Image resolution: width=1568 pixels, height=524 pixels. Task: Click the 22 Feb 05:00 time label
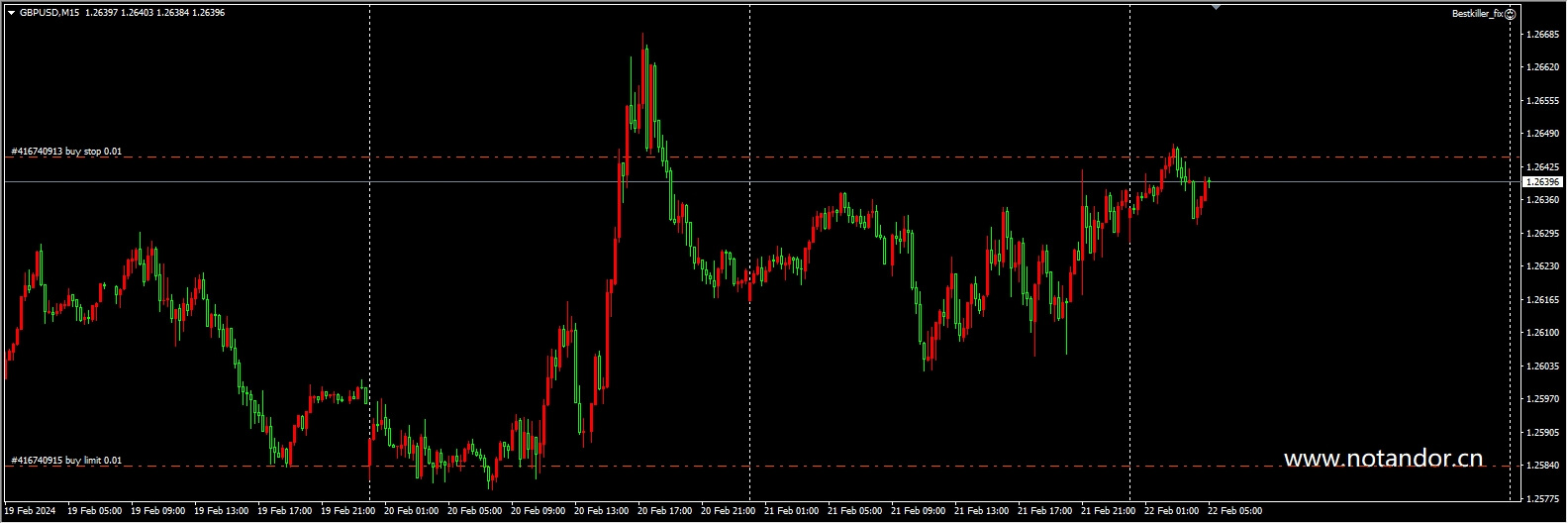1235,512
